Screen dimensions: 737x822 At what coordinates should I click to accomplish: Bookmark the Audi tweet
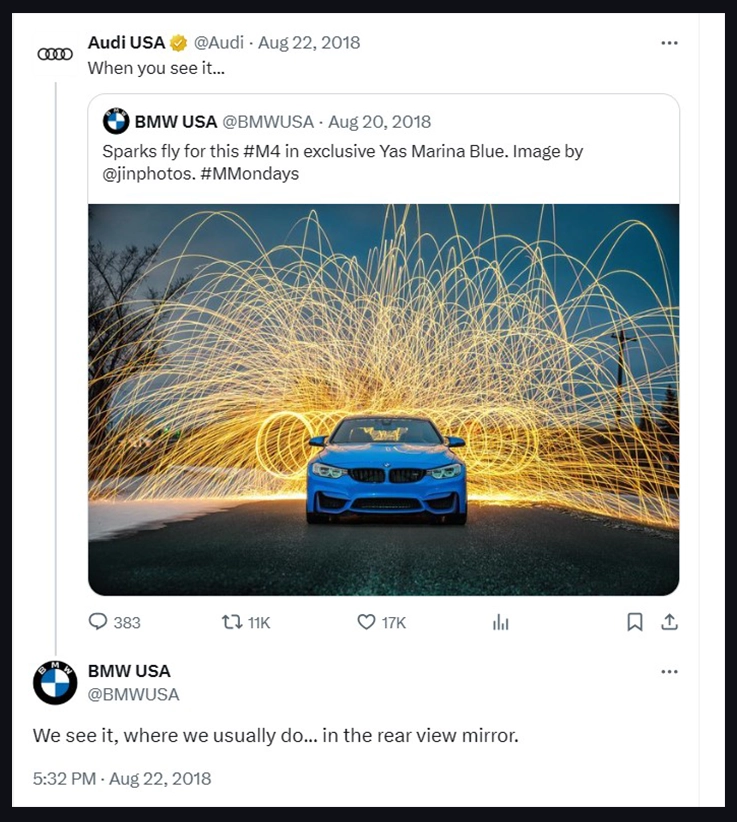point(634,622)
